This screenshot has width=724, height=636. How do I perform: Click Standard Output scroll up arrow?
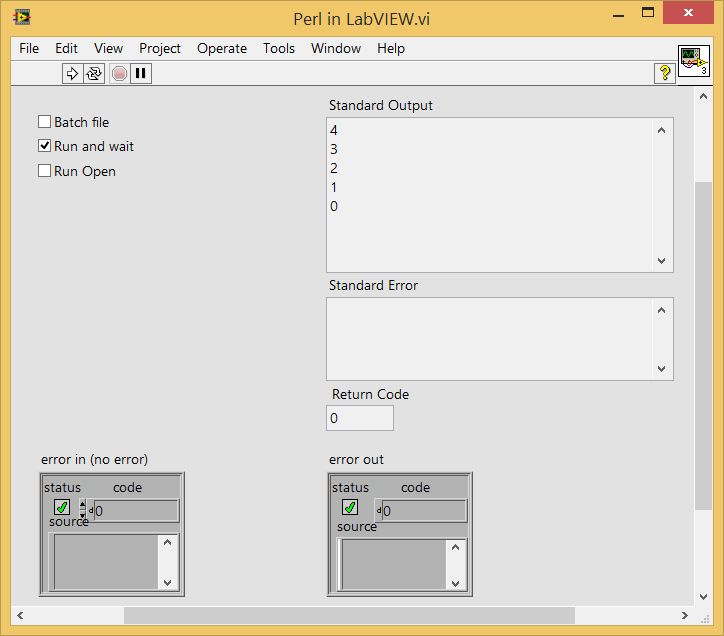662,131
